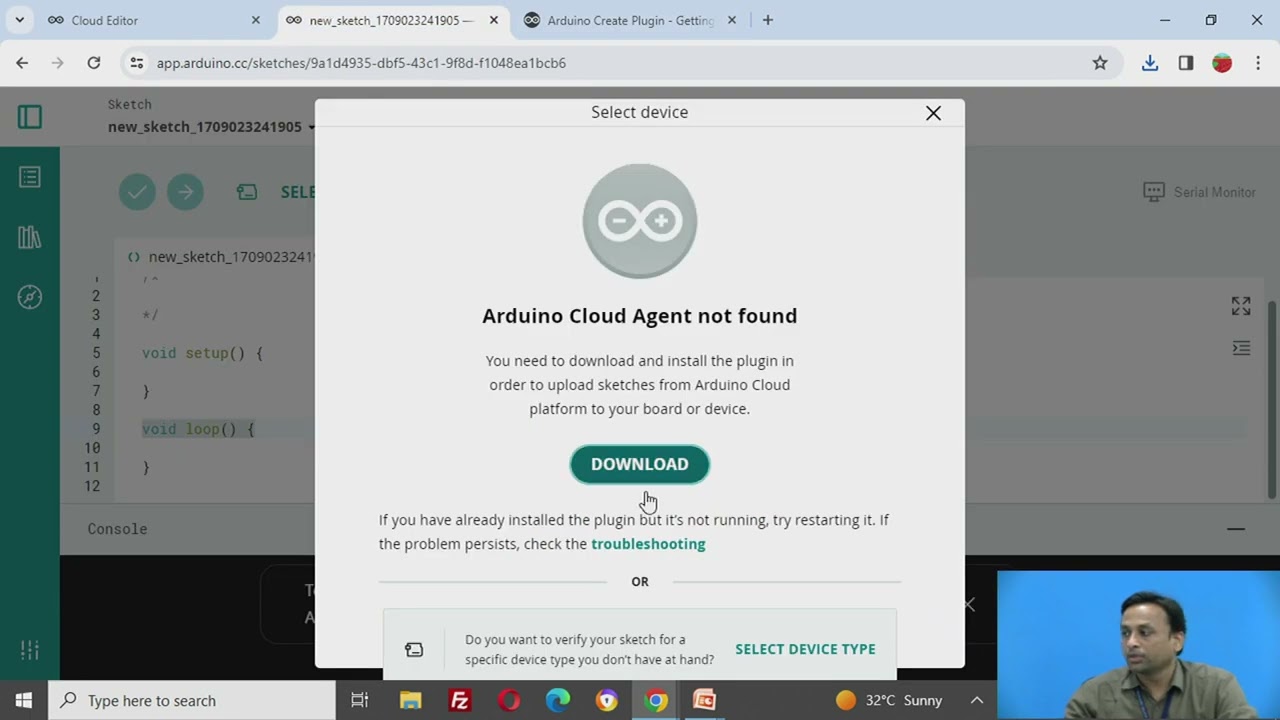
Task: View site information icon
Action: [137, 63]
